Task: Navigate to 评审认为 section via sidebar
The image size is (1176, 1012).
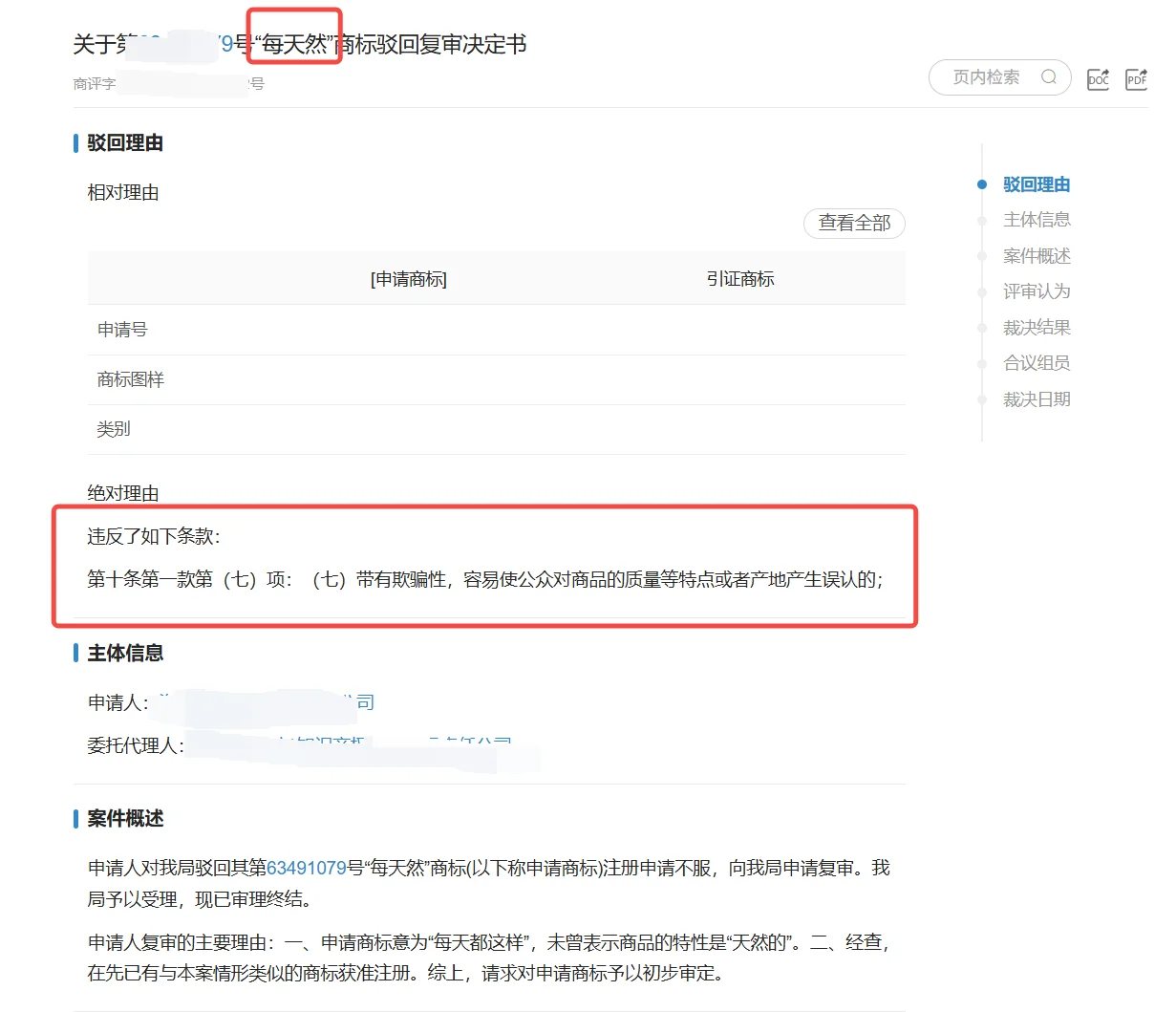Action: 1037,291
